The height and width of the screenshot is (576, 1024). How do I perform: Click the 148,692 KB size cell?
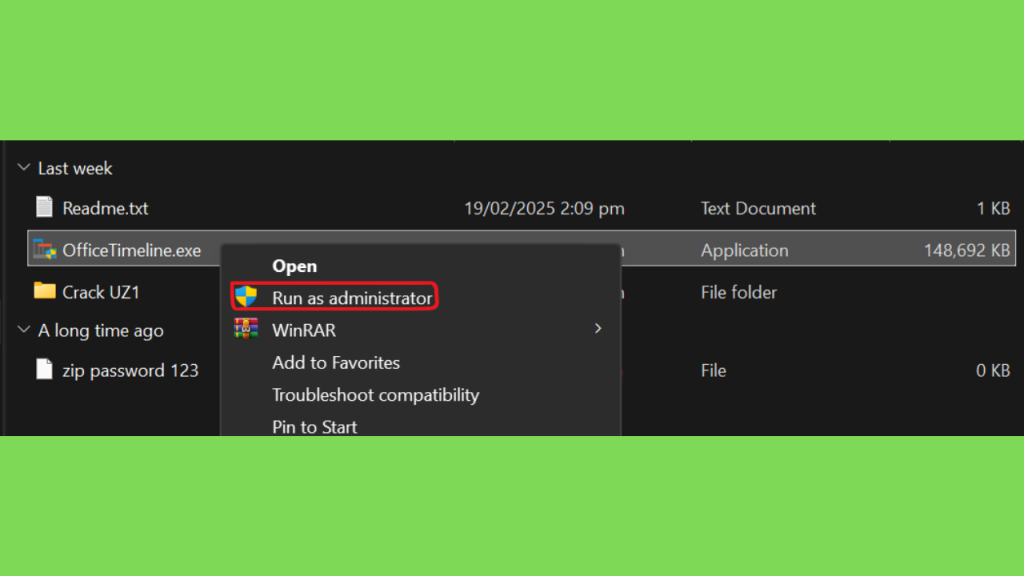tap(967, 250)
